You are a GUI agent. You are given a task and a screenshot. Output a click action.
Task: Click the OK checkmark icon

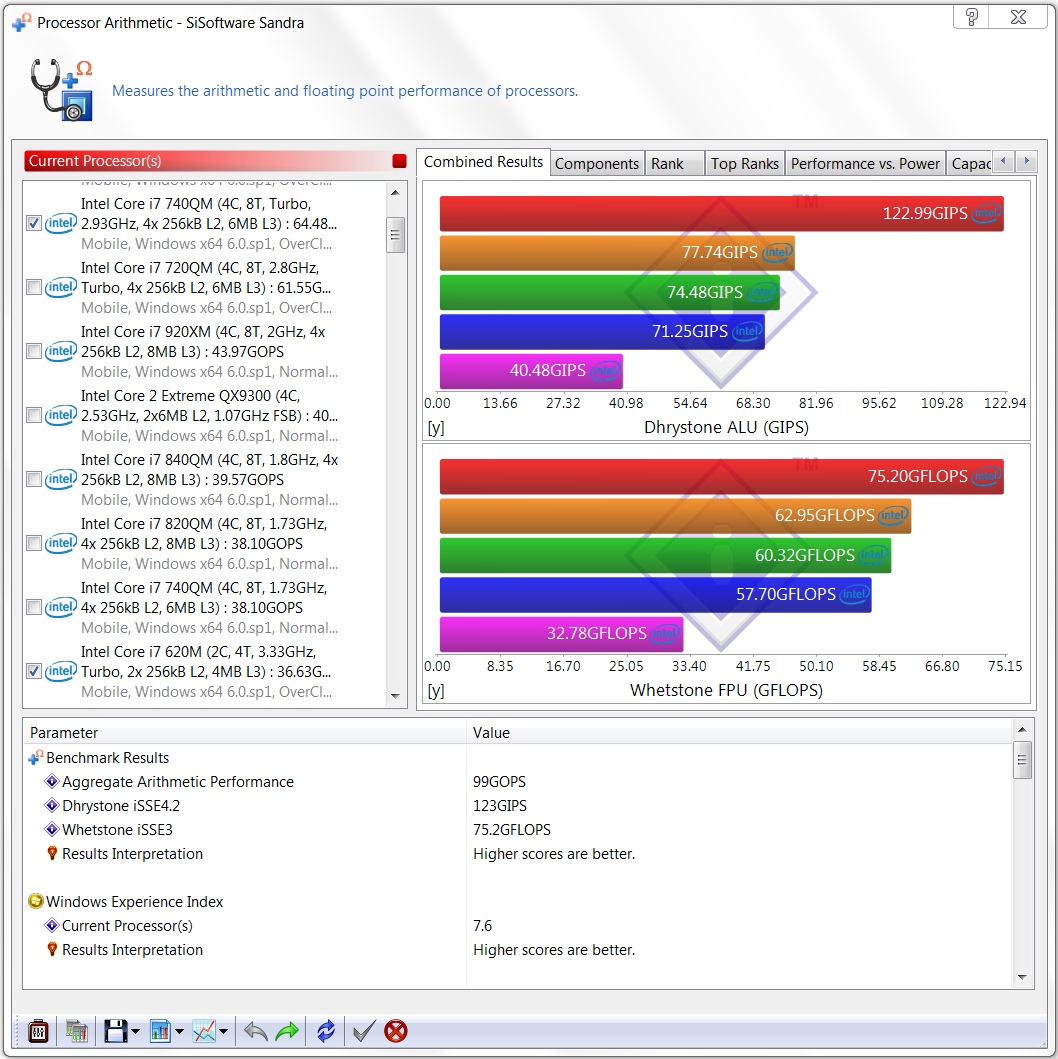click(364, 1031)
